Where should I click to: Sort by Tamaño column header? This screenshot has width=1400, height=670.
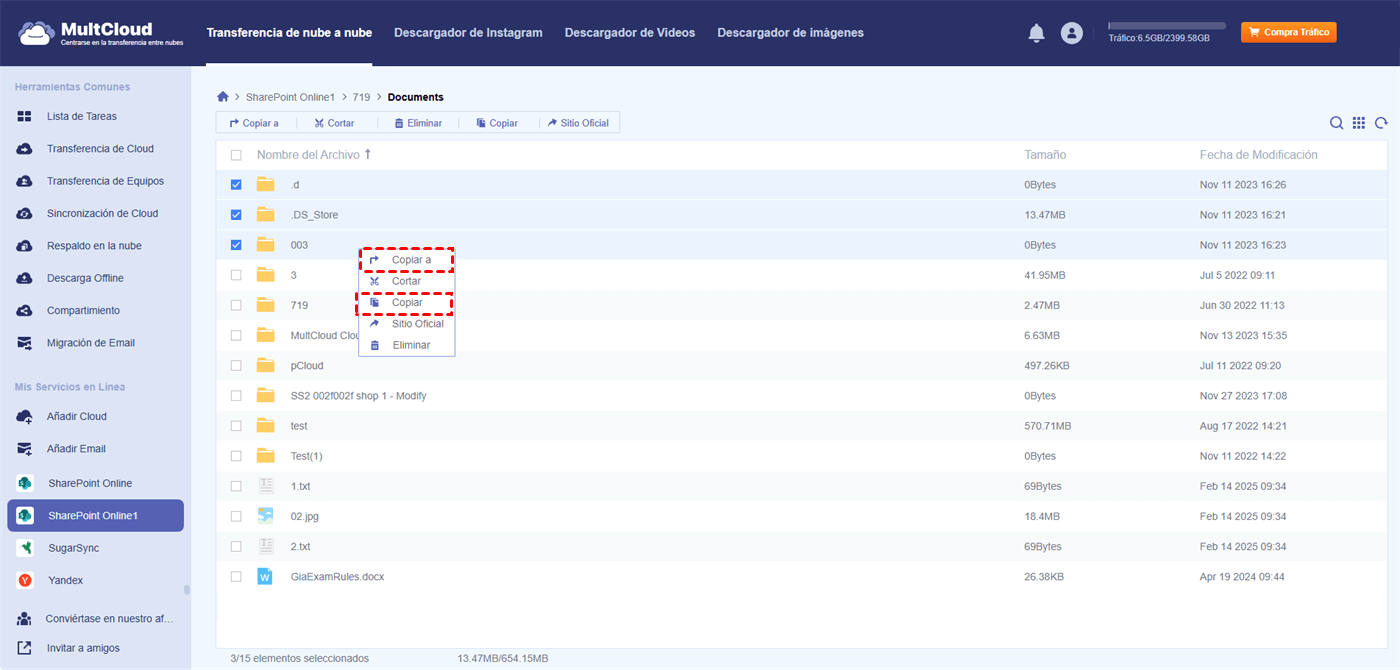[1045, 155]
